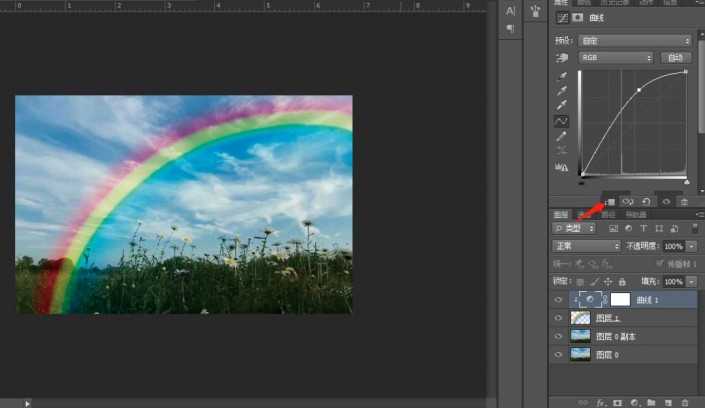Select the black point eyedropper in Curves
The height and width of the screenshot is (408, 705).
click(562, 76)
